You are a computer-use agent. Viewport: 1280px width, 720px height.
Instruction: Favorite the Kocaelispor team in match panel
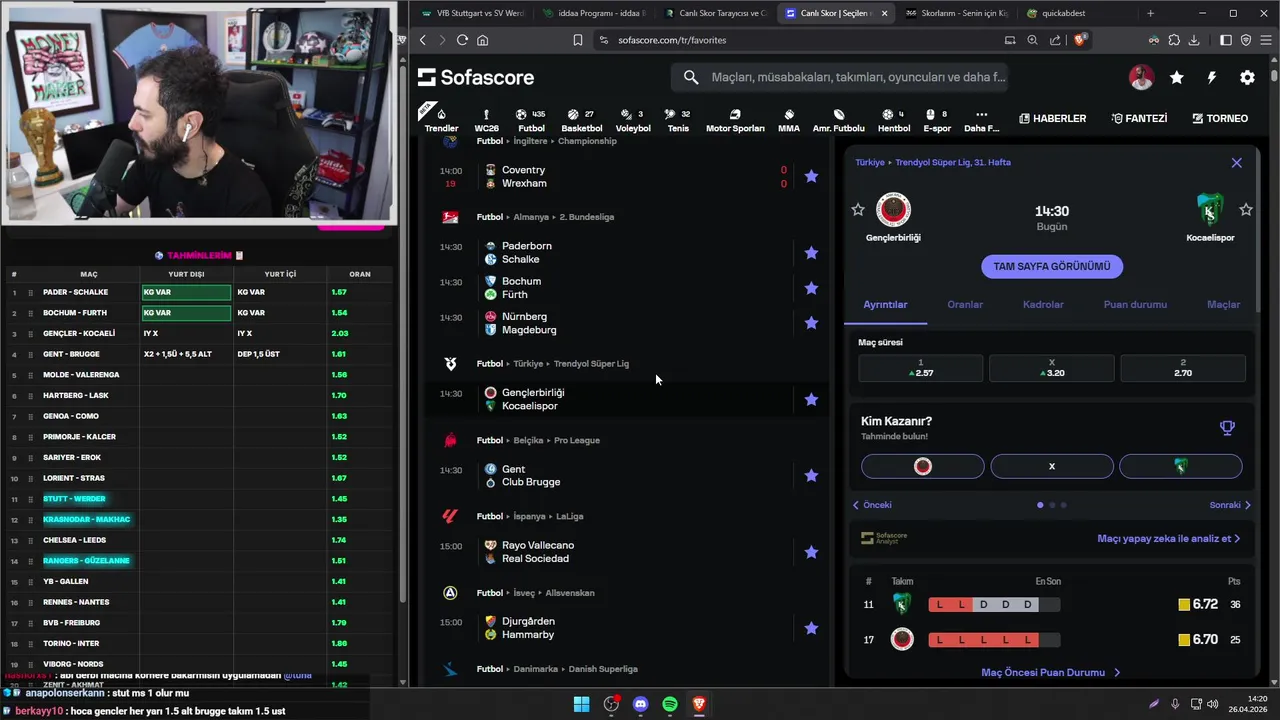pyautogui.click(x=1245, y=210)
